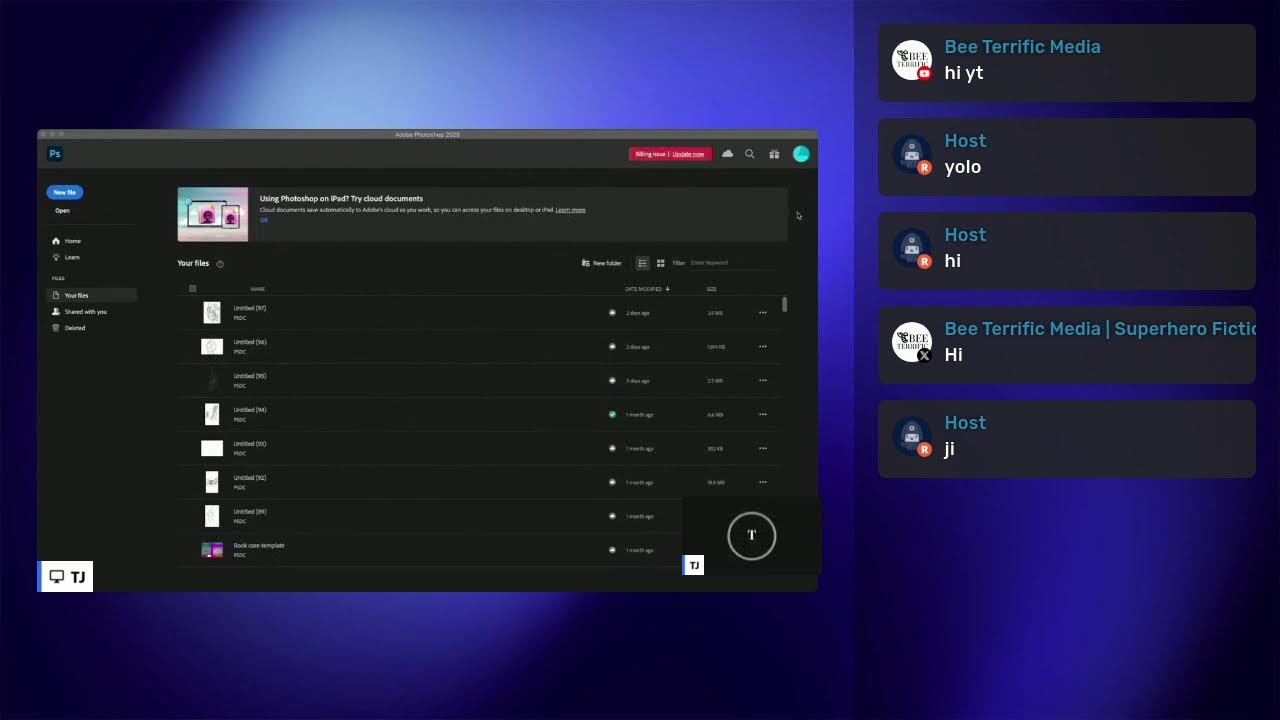
Task: Click the Photoshop Ps logo icon
Action: (x=55, y=154)
